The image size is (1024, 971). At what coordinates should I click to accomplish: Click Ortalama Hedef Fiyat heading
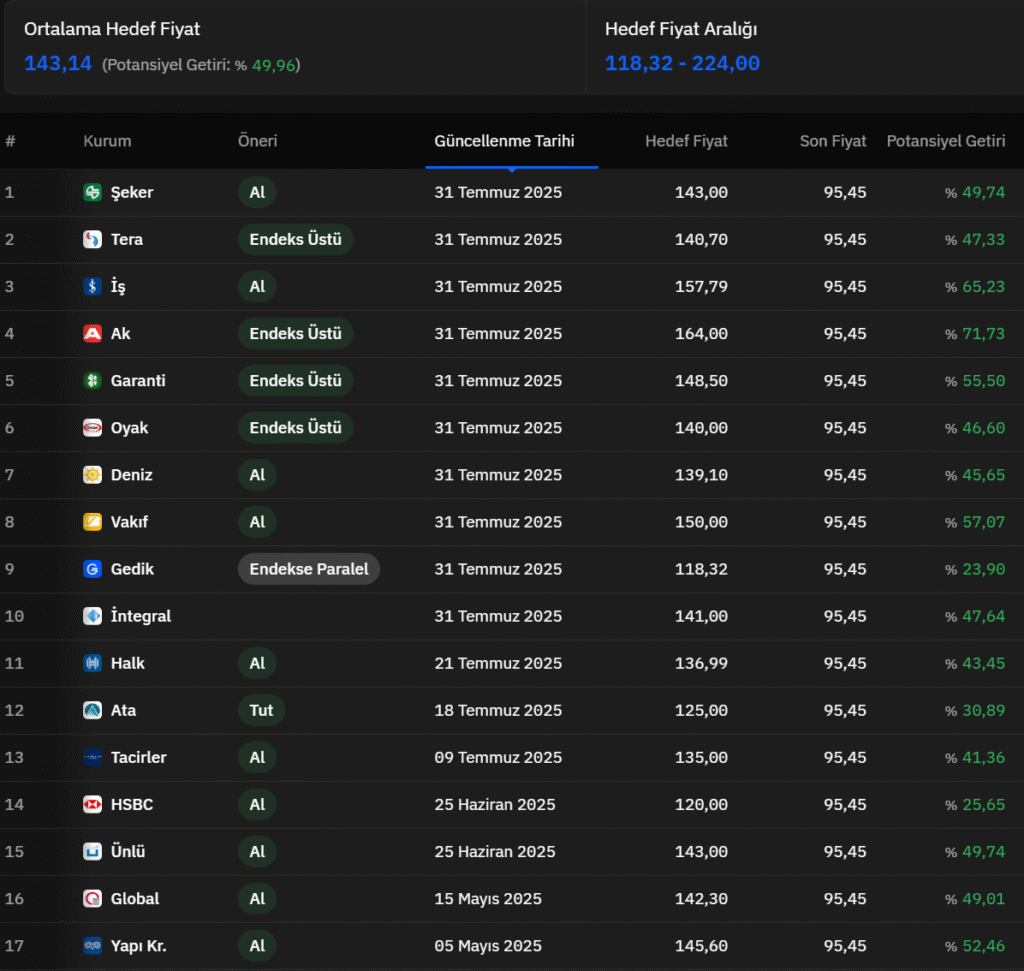point(112,29)
